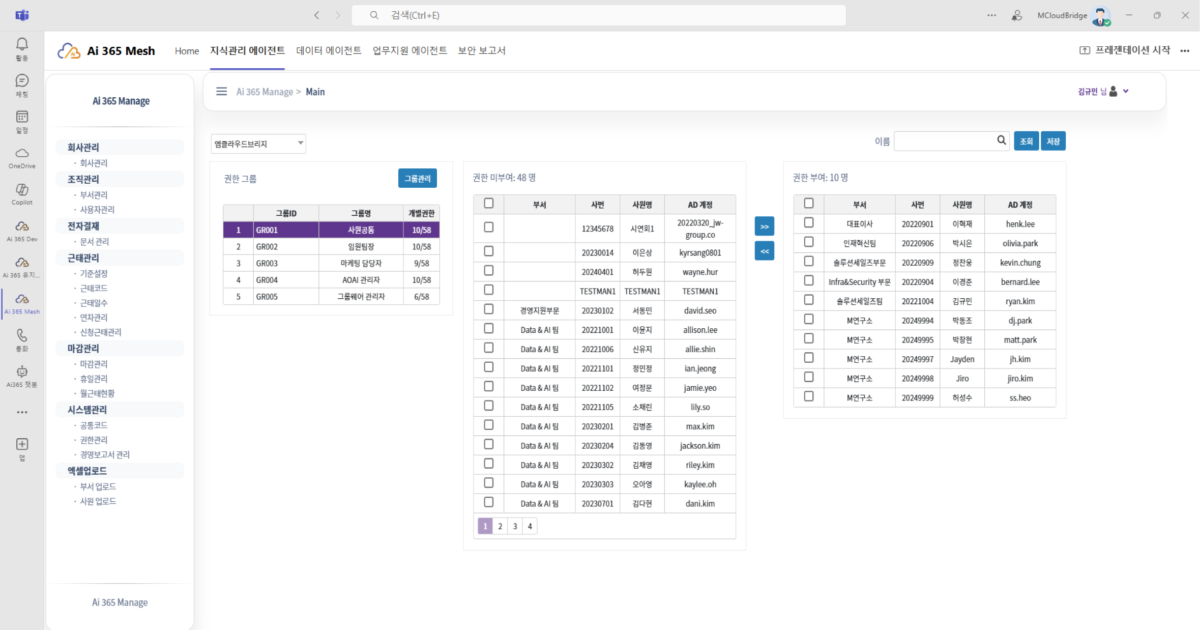Show more apps with the sidebar ellipsis

pyautogui.click(x=22, y=411)
